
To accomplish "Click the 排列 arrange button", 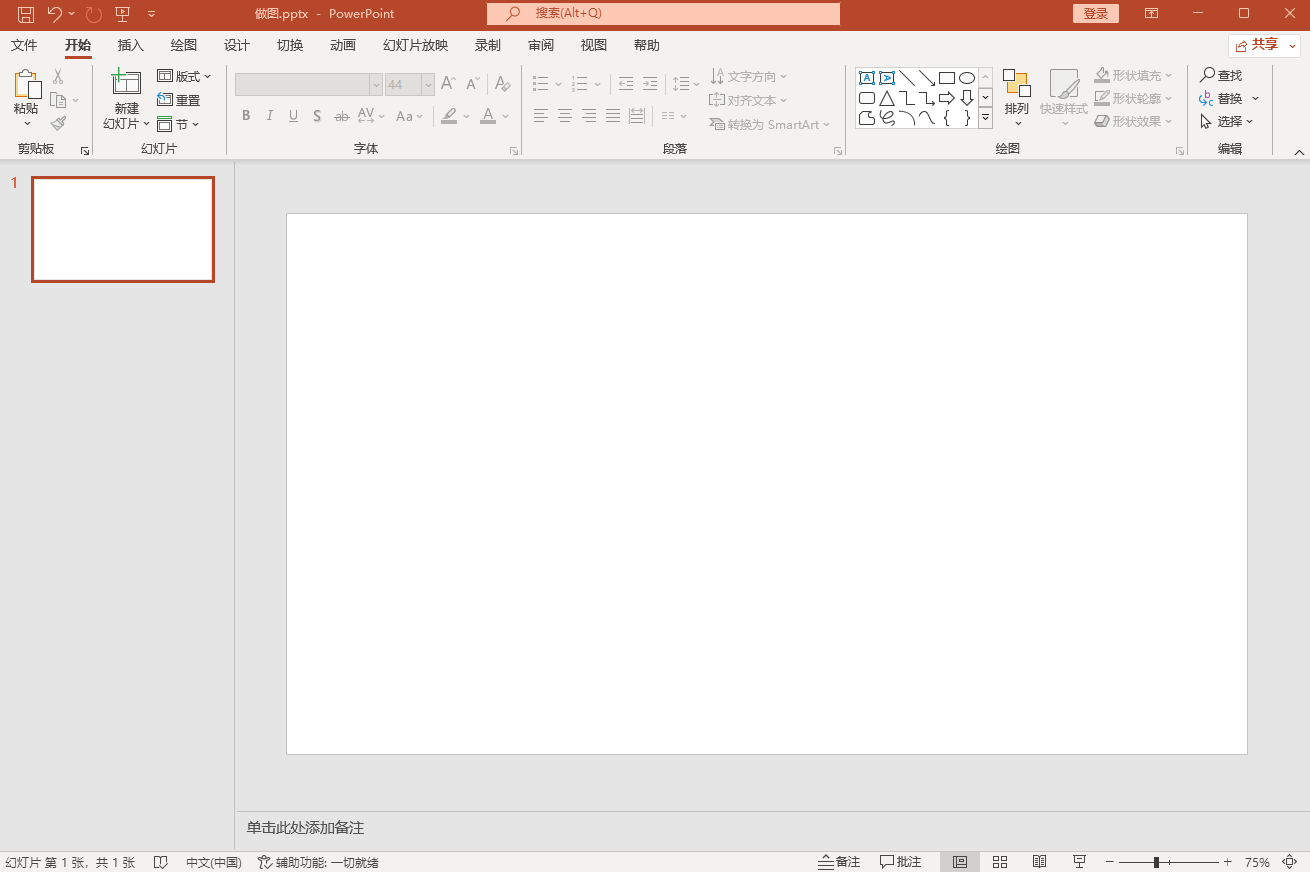I will pyautogui.click(x=1017, y=98).
